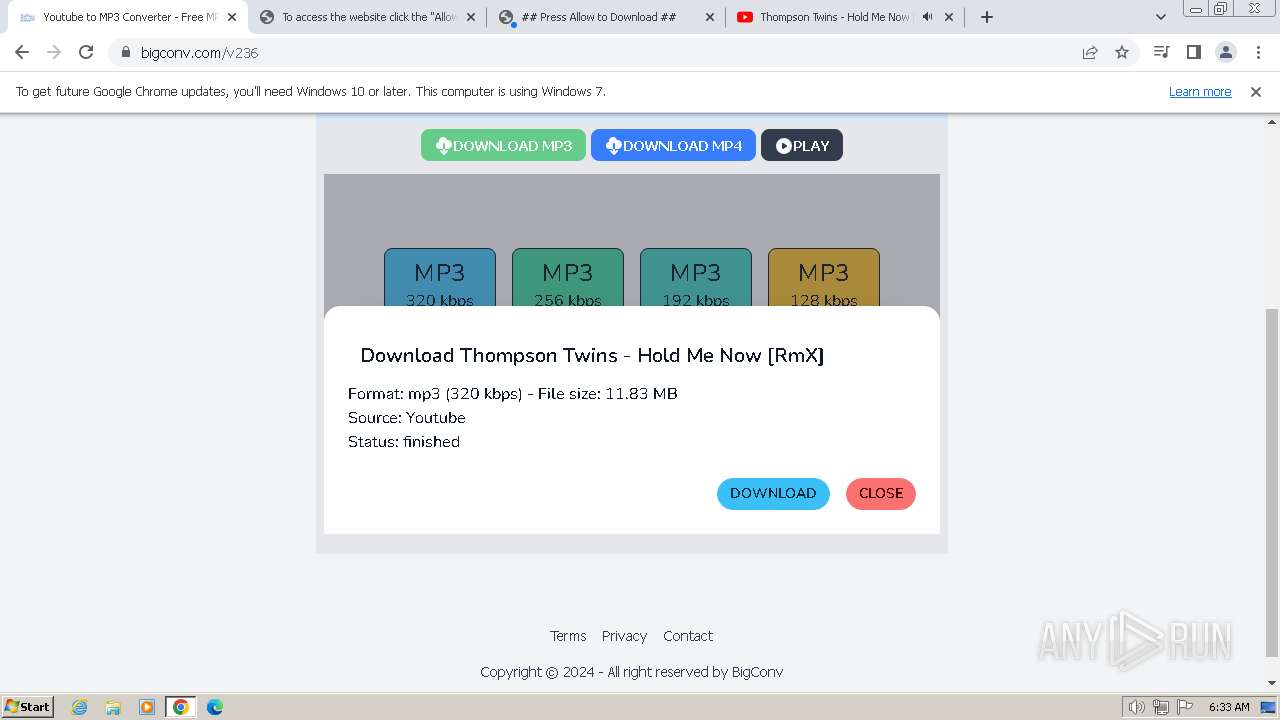1280x720 pixels.
Task: Open the Contact footer link
Action: (x=688, y=636)
